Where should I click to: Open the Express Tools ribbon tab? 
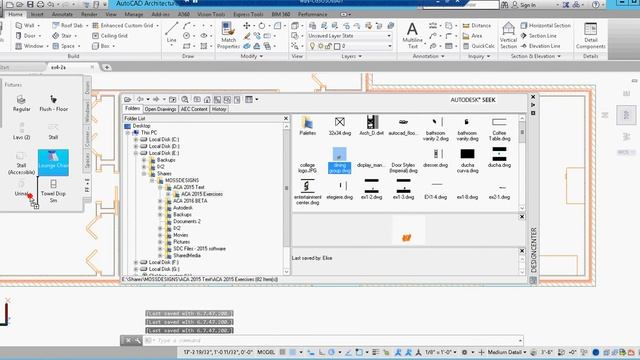(248, 14)
